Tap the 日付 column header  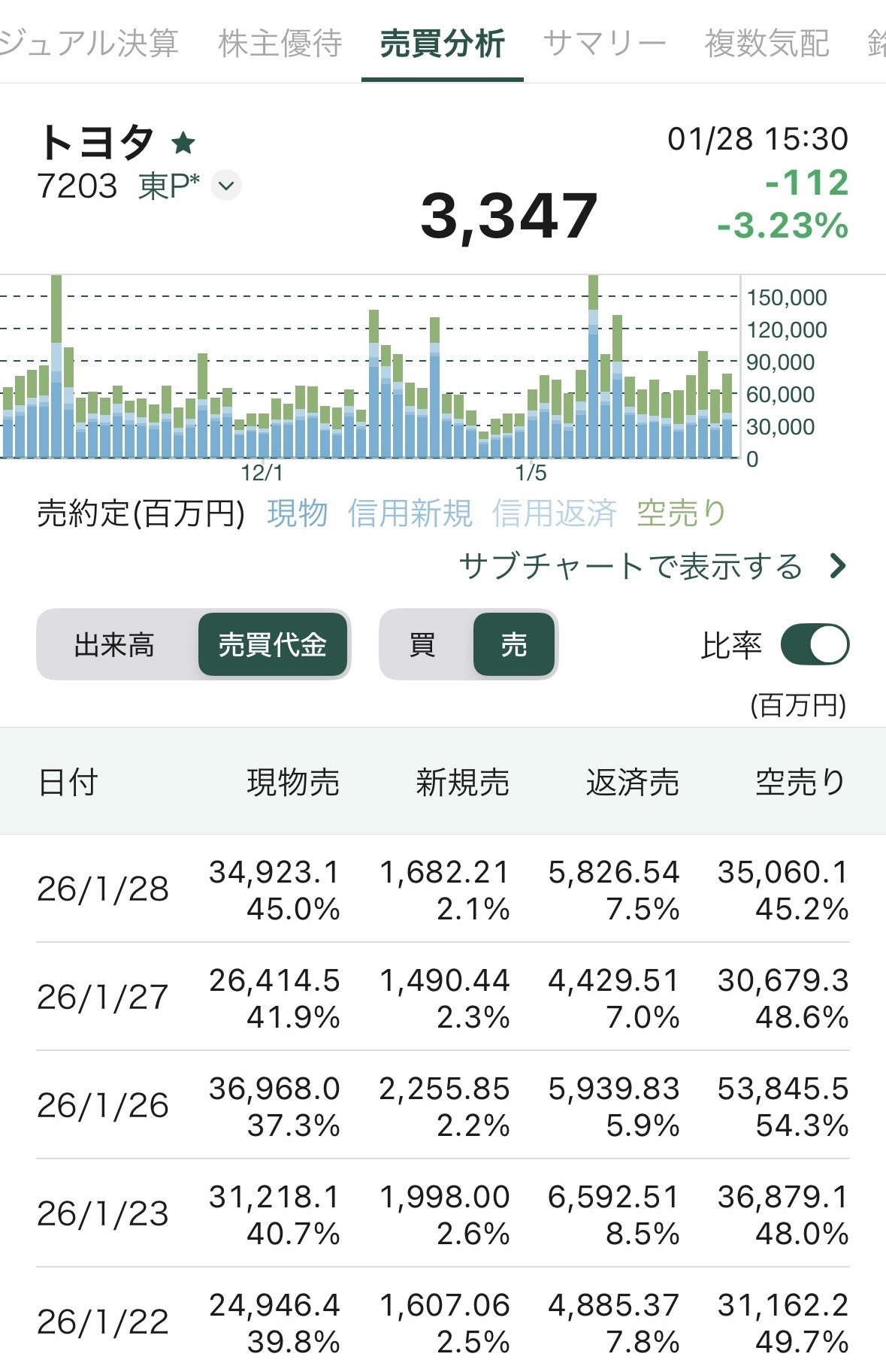[x=68, y=782]
